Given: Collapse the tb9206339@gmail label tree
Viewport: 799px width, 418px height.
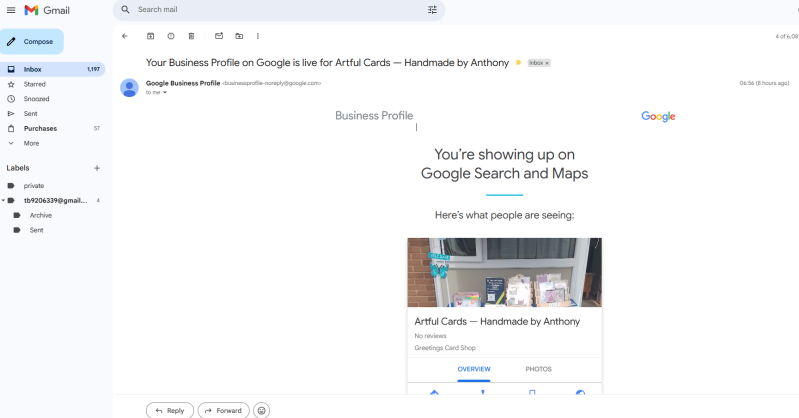Looking at the screenshot, I should (x=4, y=200).
